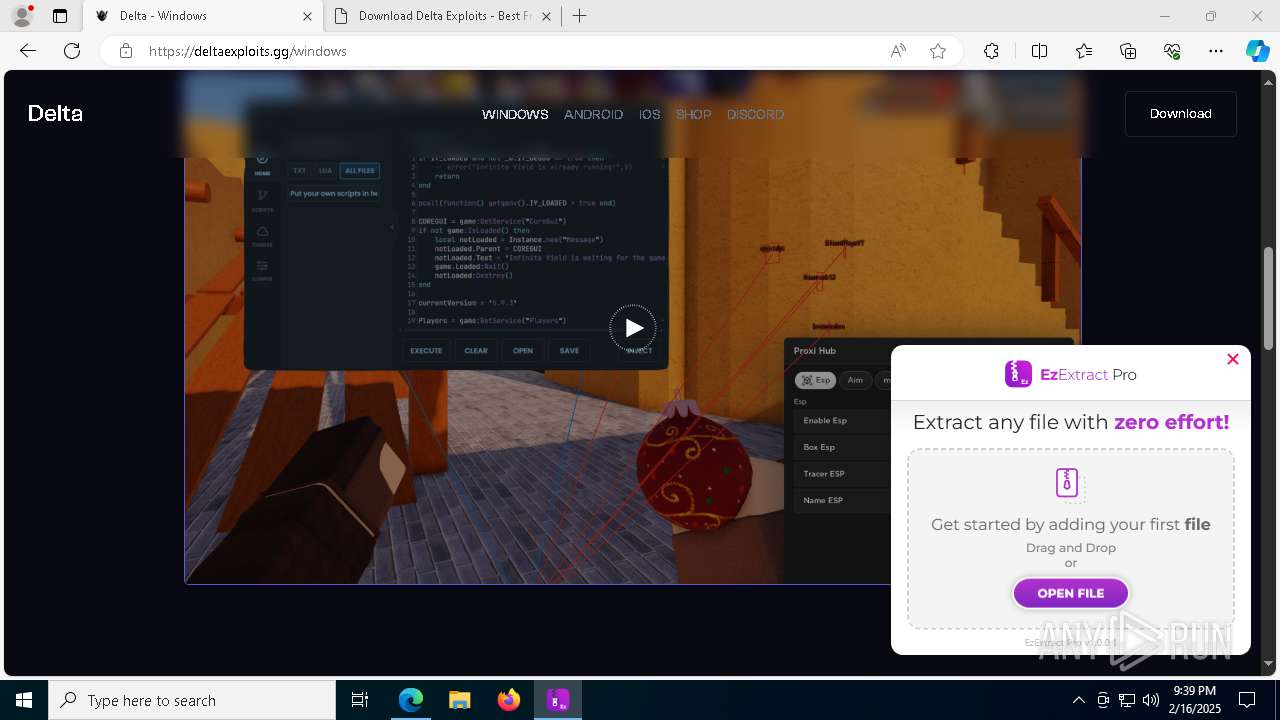Open Task View from the taskbar
The image size is (1280, 720).
360,700
